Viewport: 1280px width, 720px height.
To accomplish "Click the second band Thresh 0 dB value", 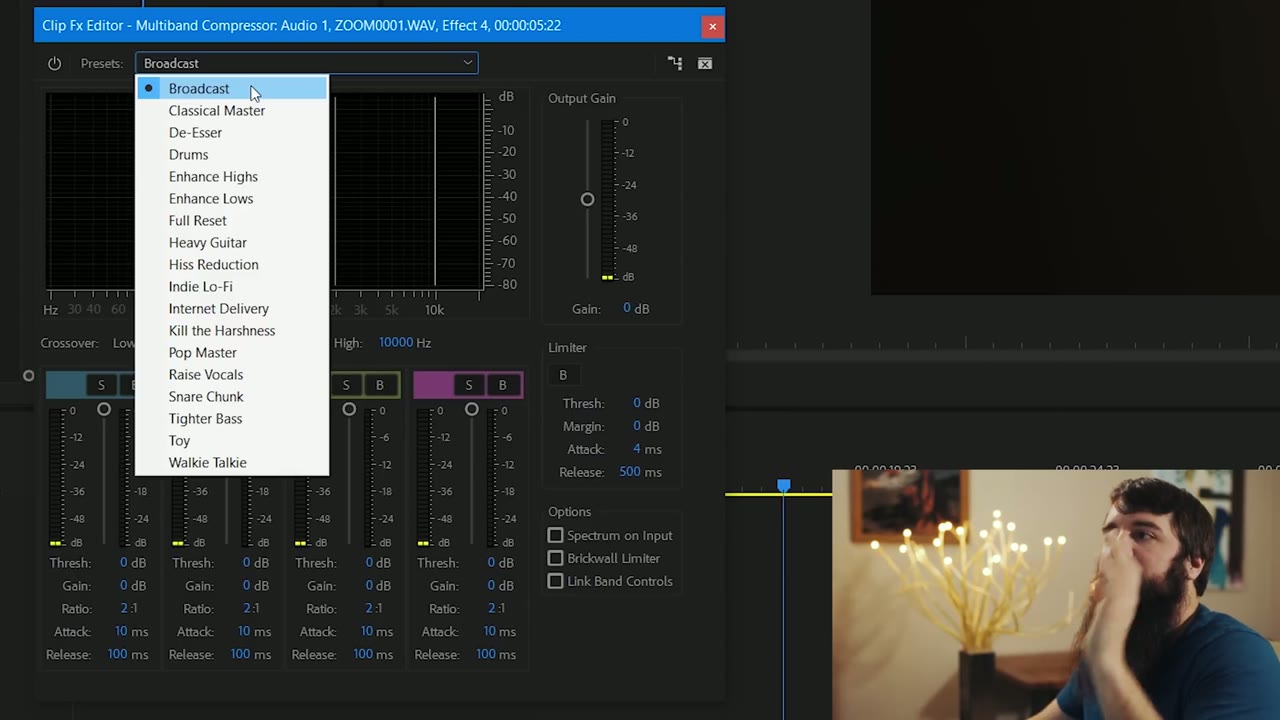I will (x=256, y=563).
